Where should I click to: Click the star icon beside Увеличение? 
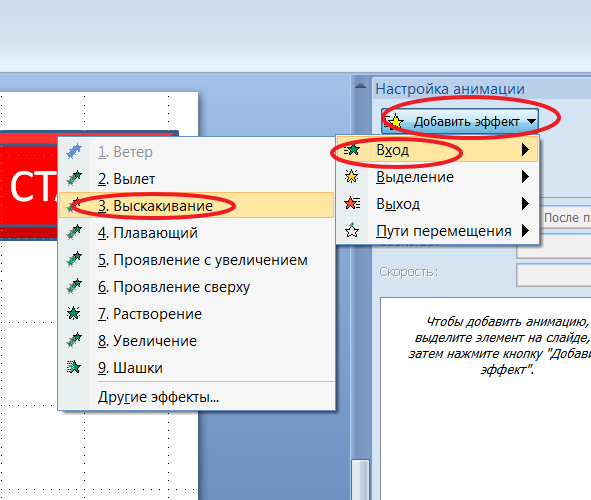click(74, 341)
